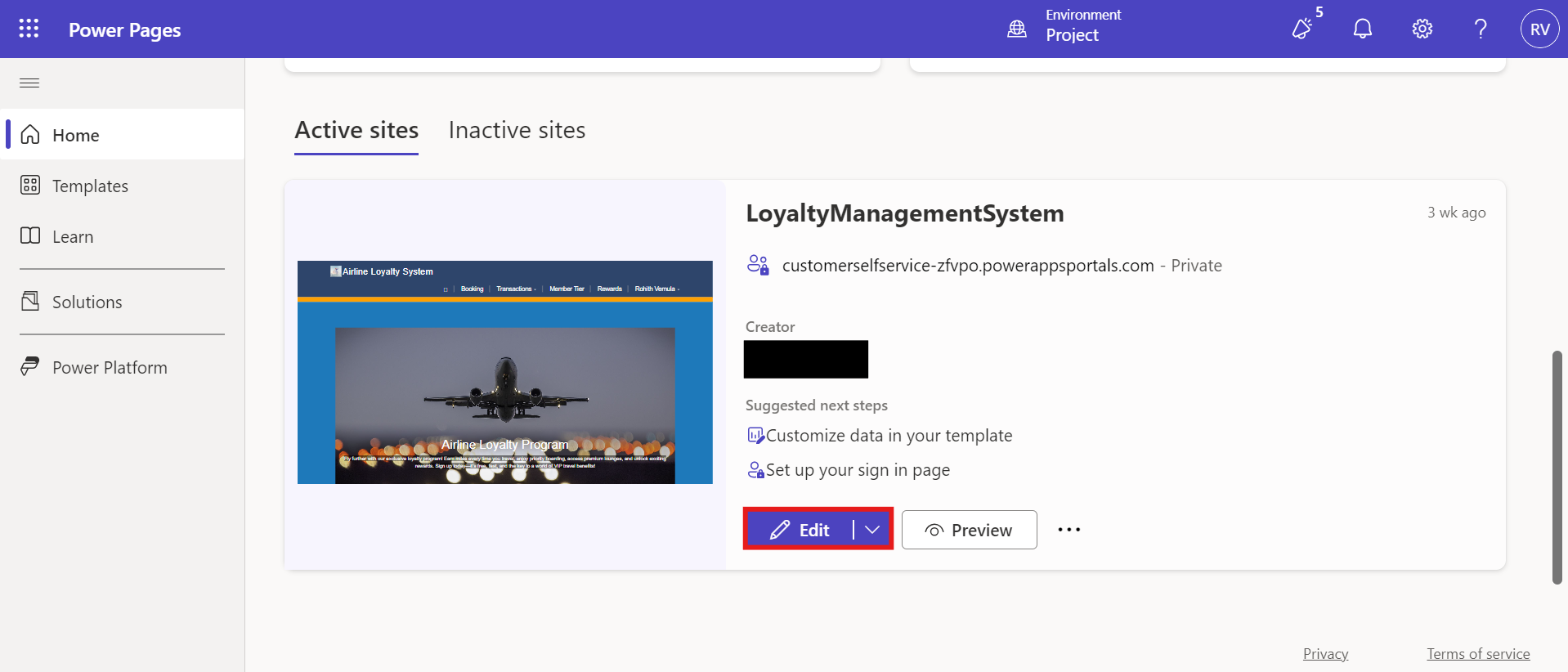The height and width of the screenshot is (672, 1568).
Task: Collapse the left navigation hamburger menu
Action: 29,83
